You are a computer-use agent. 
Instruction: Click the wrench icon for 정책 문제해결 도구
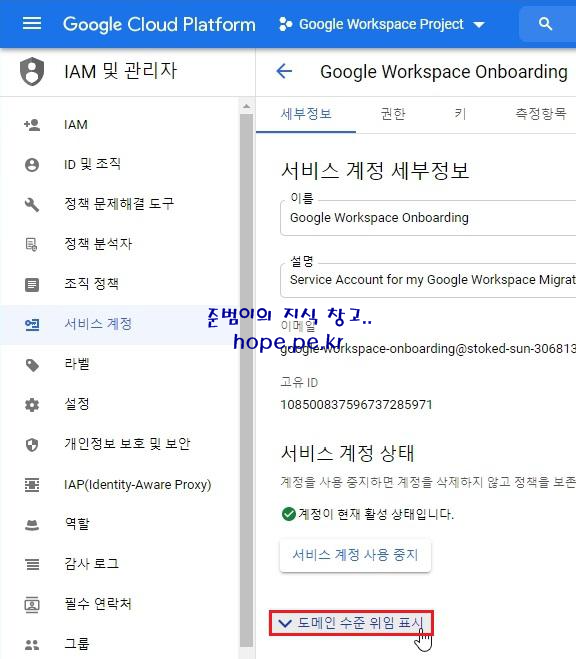click(32, 205)
